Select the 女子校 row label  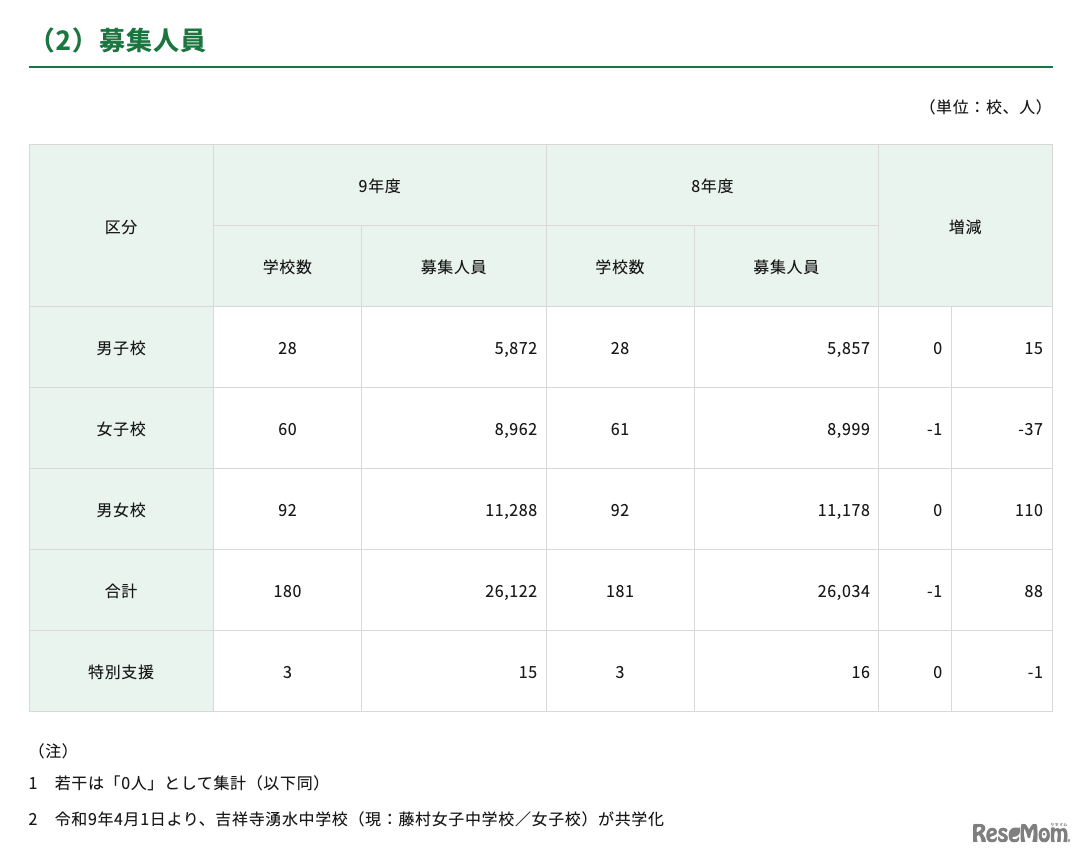pos(121,428)
